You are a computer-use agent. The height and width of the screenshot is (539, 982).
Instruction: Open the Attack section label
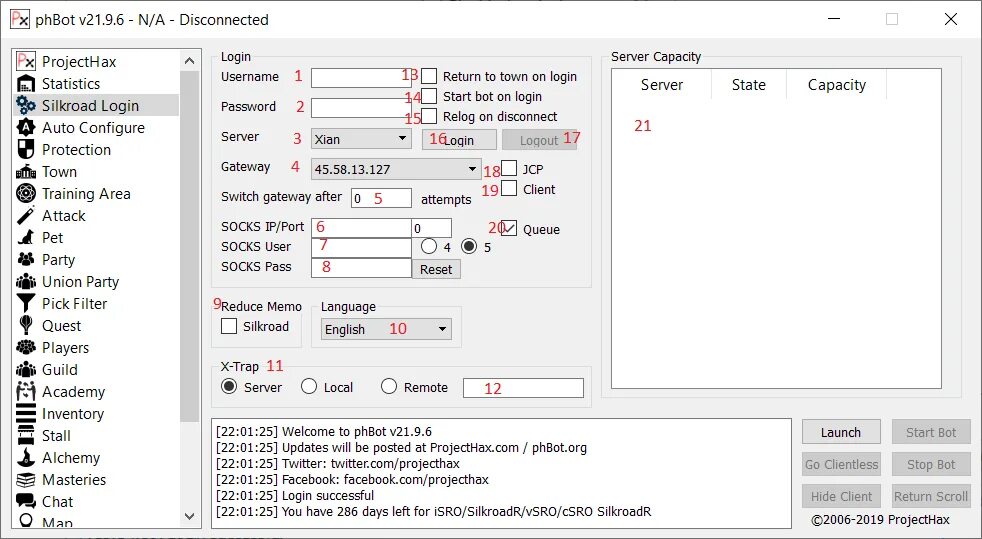click(x=64, y=216)
